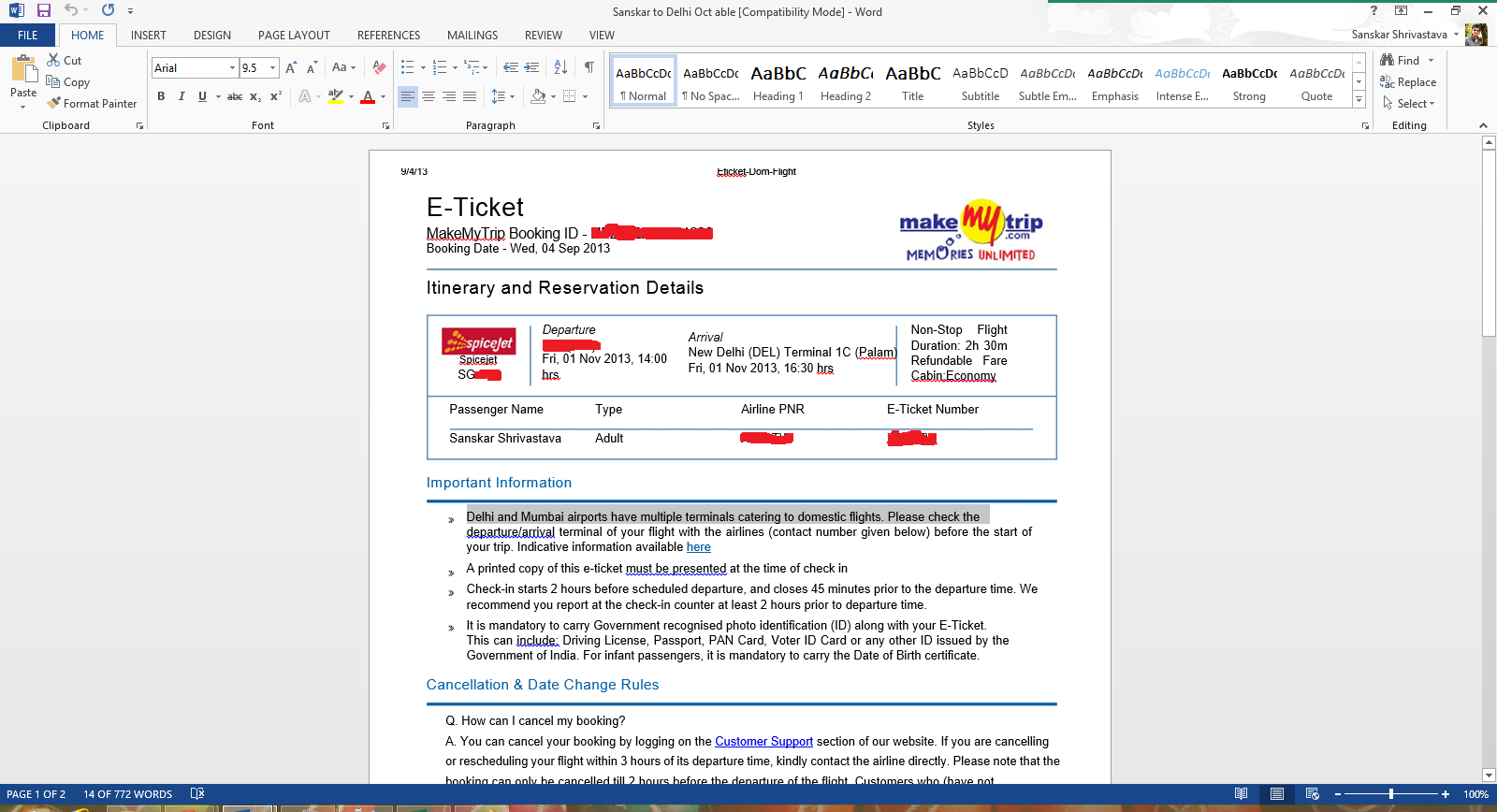The image size is (1497, 812).
Task: Undo the last action
Action: coord(71,10)
